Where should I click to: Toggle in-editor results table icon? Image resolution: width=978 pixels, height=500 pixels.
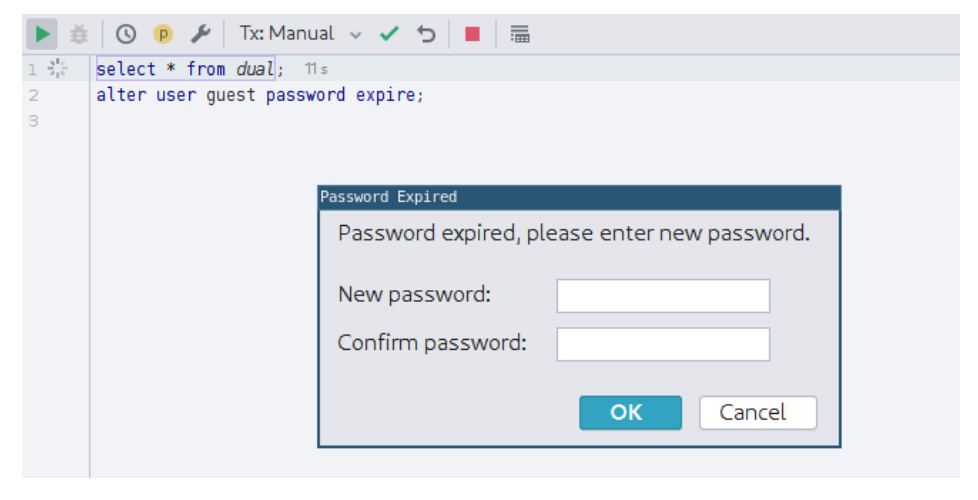click(520, 34)
